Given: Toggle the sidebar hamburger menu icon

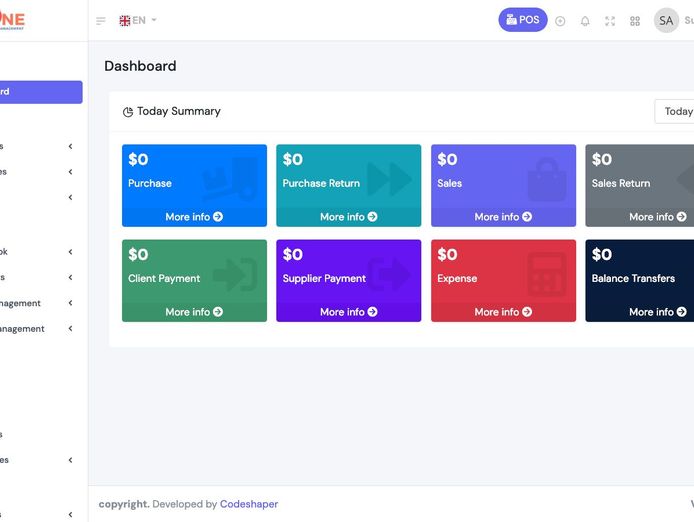Looking at the screenshot, I should click(x=100, y=21).
